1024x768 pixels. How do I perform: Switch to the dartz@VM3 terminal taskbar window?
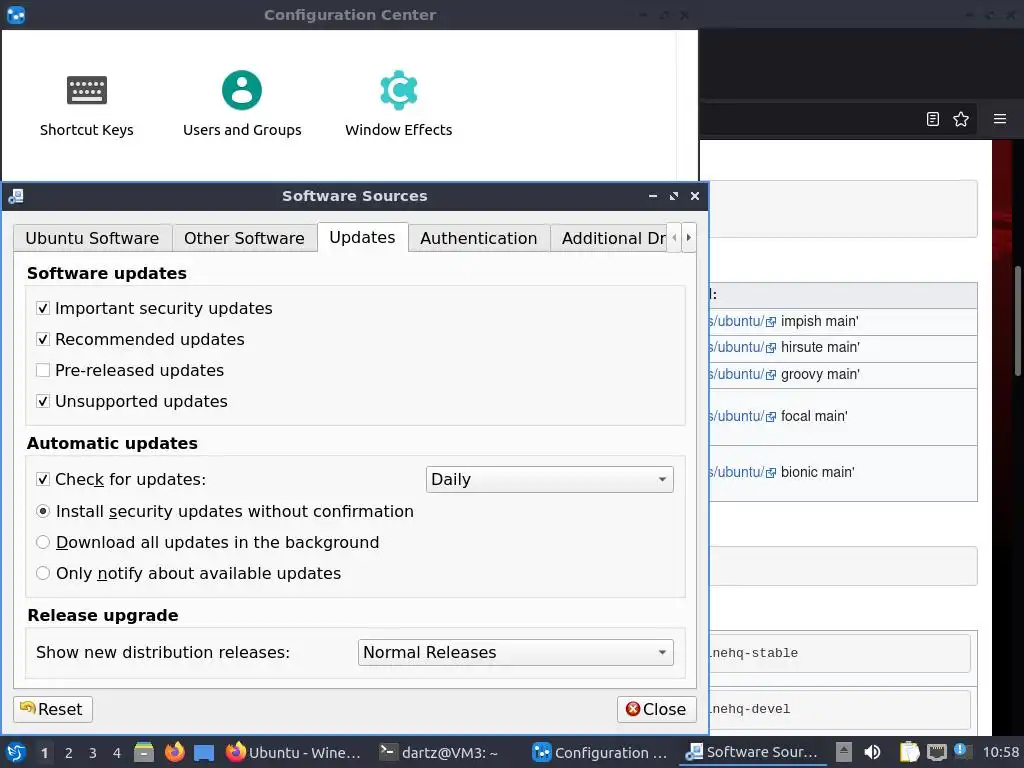point(440,752)
